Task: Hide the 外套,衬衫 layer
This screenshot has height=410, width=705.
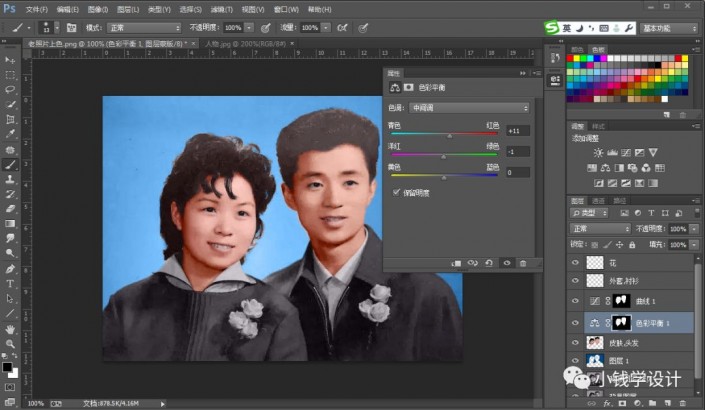Action: [x=575, y=281]
